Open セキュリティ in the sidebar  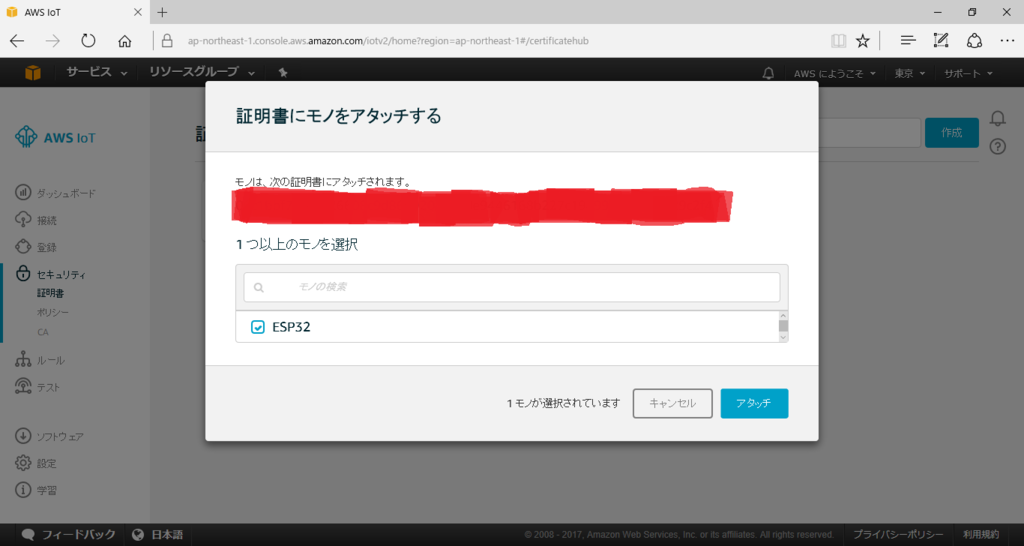click(51, 274)
